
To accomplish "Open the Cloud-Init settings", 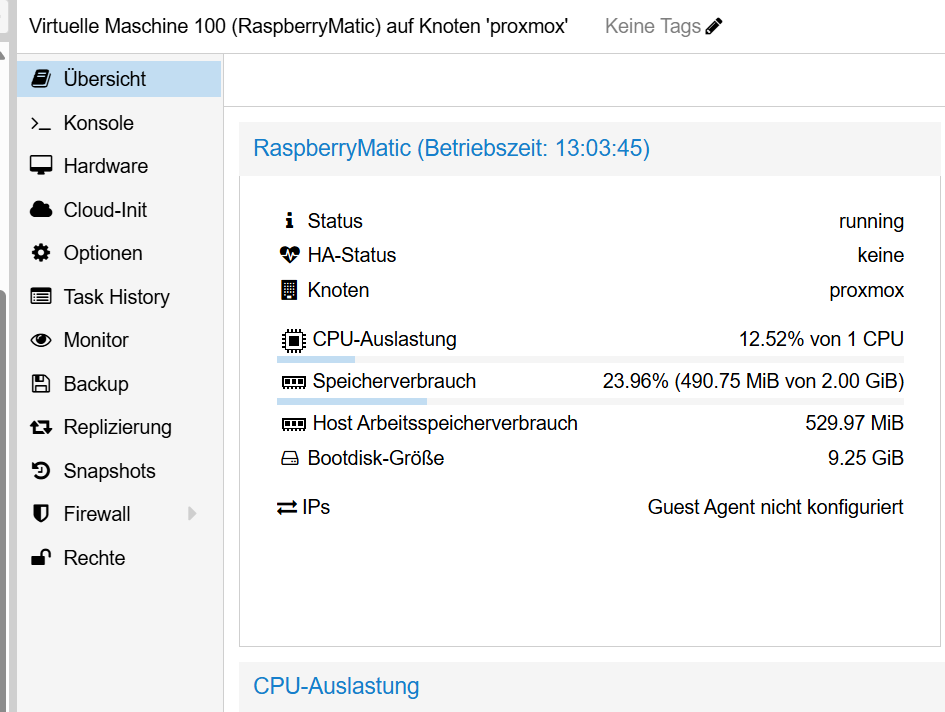I will point(119,210).
